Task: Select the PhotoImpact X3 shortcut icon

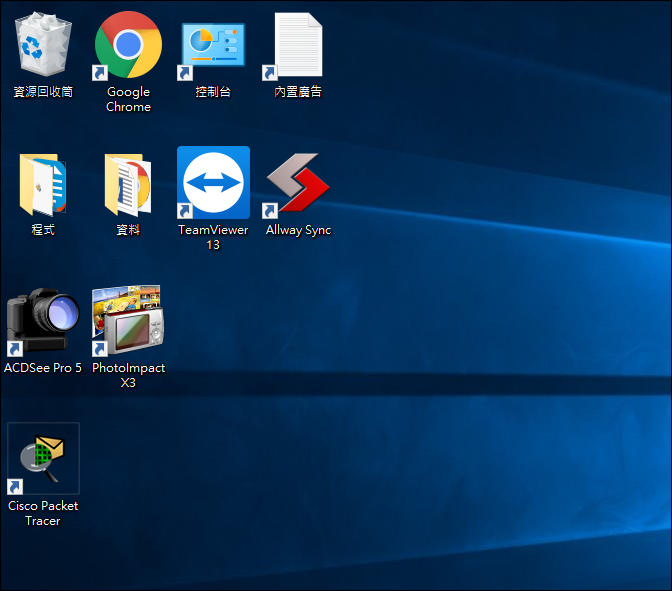Action: coord(128,321)
